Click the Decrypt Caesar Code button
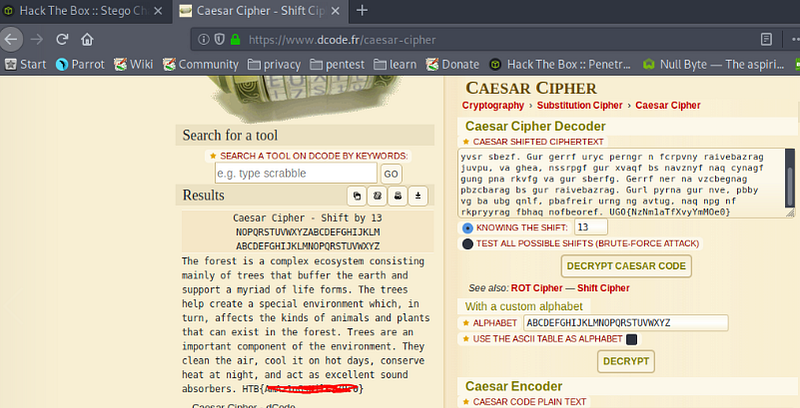The height and width of the screenshot is (408, 800). [x=626, y=266]
